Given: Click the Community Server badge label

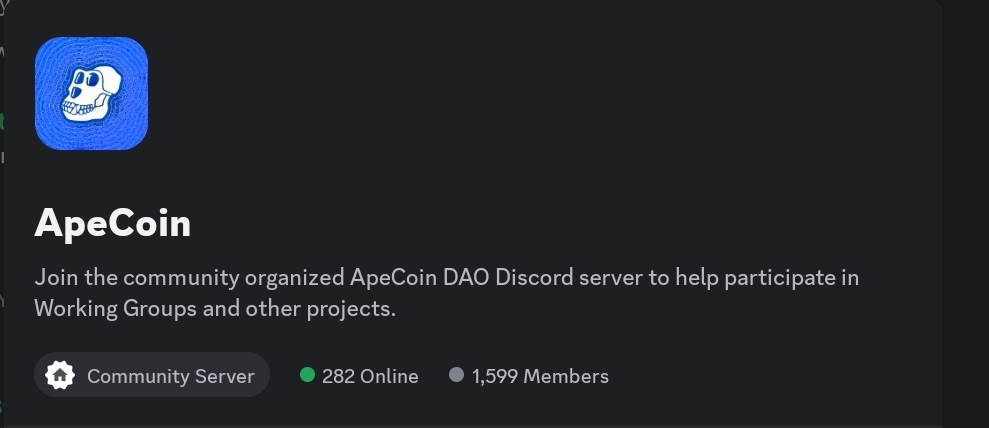Looking at the screenshot, I should click(170, 376).
